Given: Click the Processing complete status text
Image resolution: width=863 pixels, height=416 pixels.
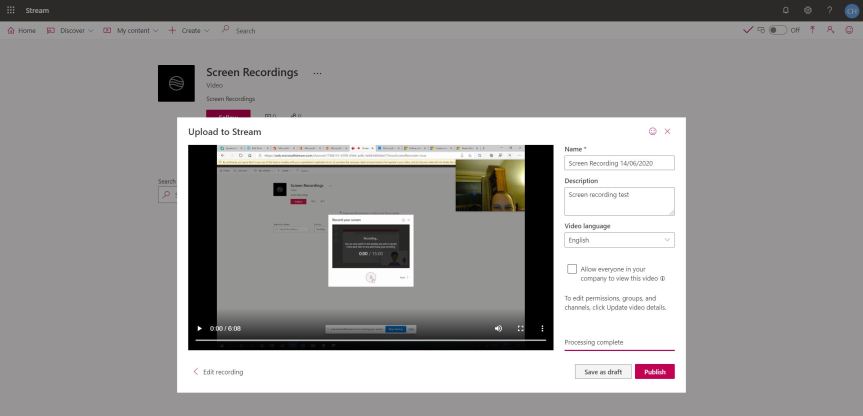Looking at the screenshot, I should [x=594, y=342].
